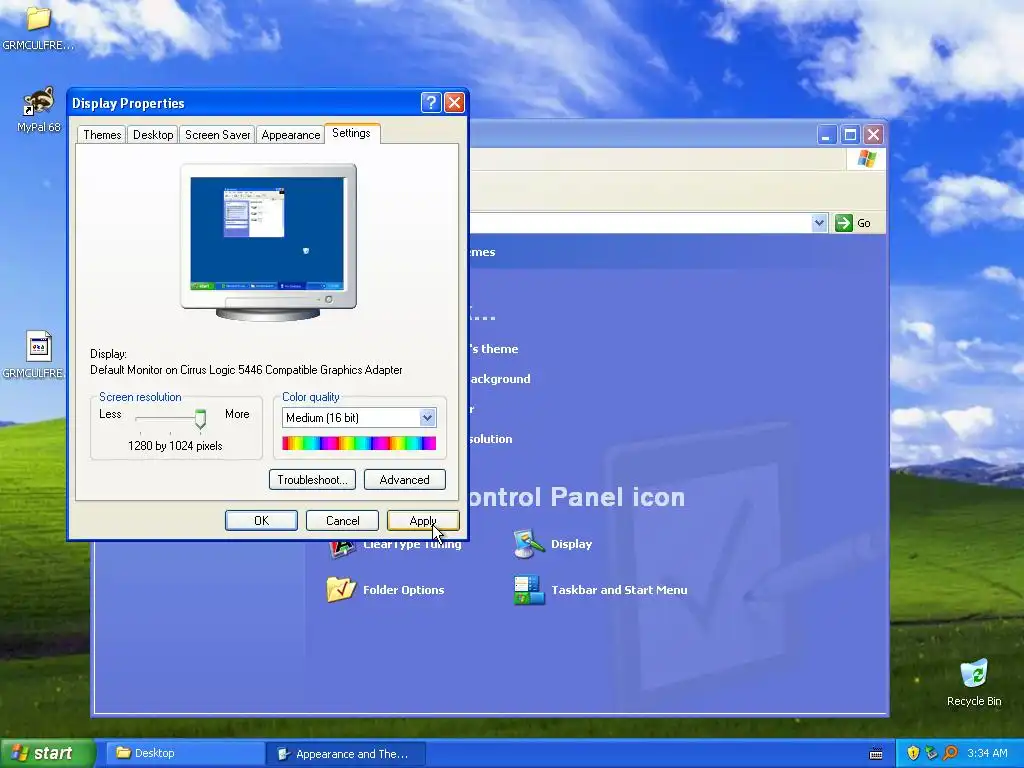
Task: Click the Desktop taskbar button
Action: [x=183, y=753]
